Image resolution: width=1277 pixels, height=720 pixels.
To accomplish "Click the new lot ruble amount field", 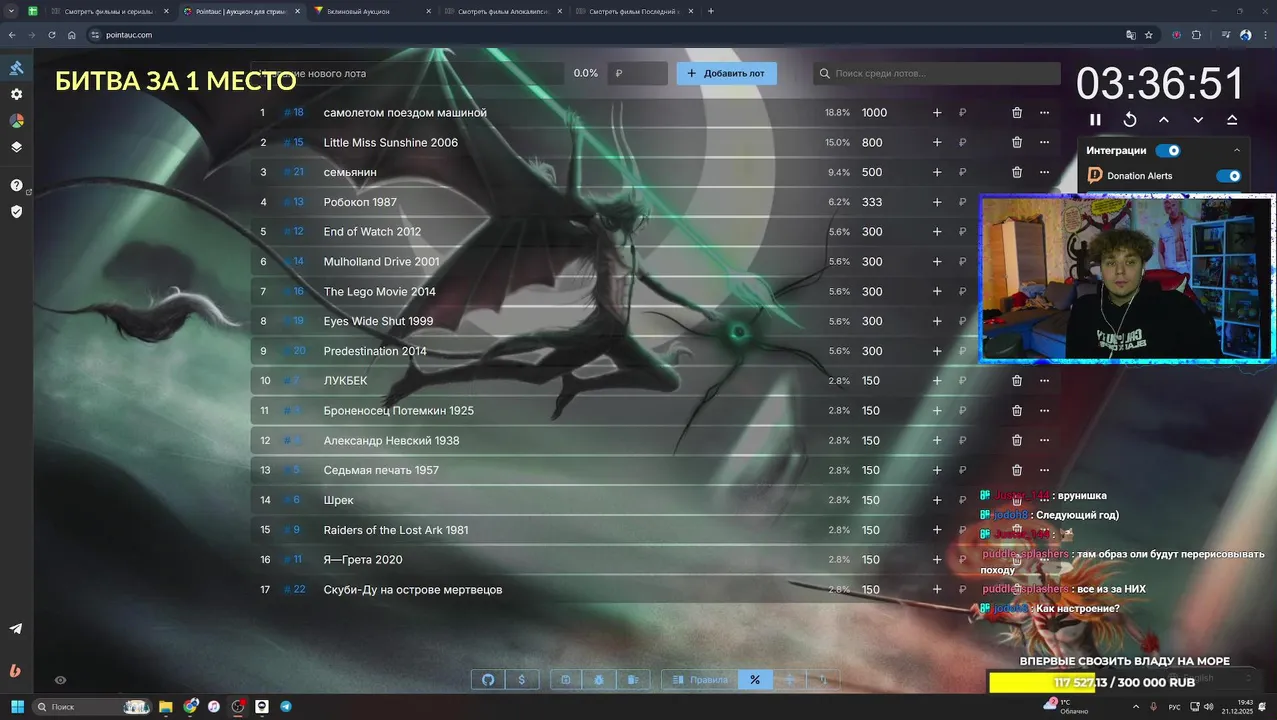I will pyautogui.click(x=637, y=73).
